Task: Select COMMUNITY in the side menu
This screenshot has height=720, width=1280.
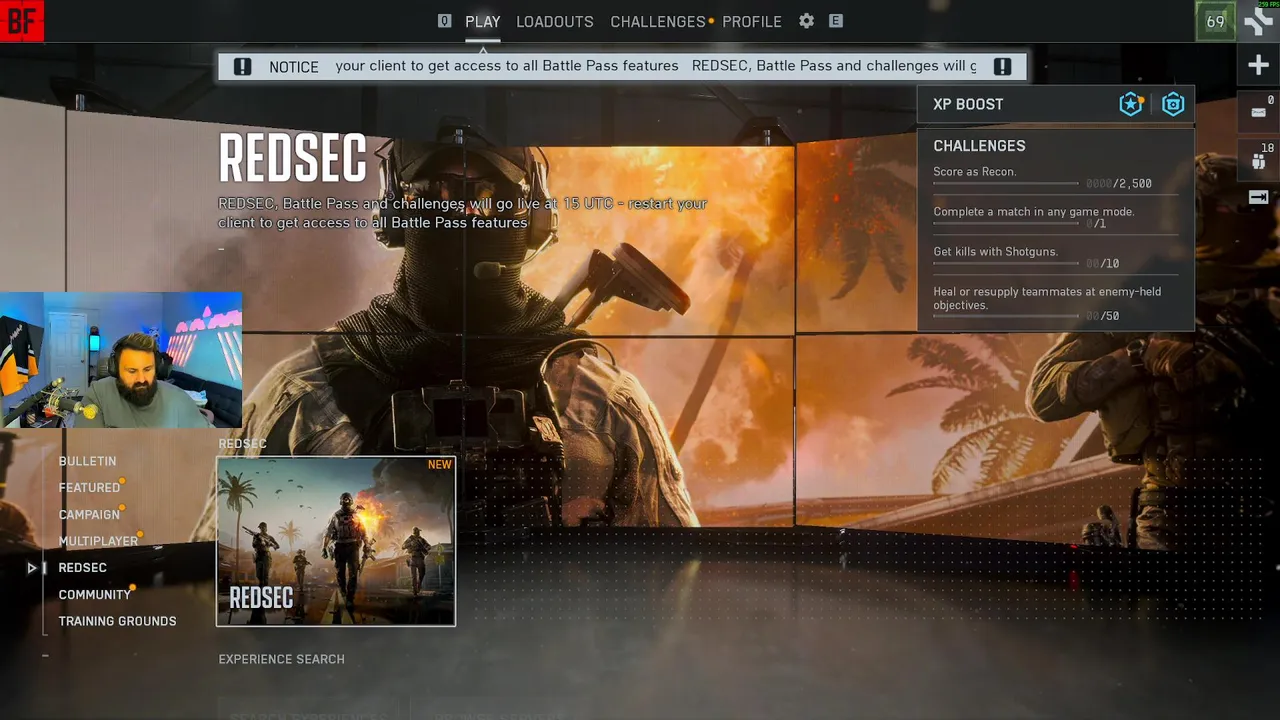Action: coord(95,595)
